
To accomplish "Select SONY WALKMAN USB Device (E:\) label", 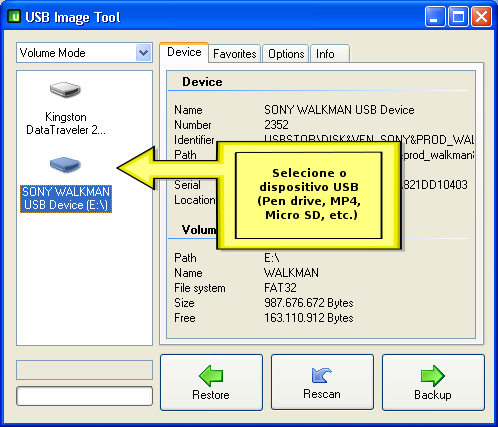I will [66, 199].
